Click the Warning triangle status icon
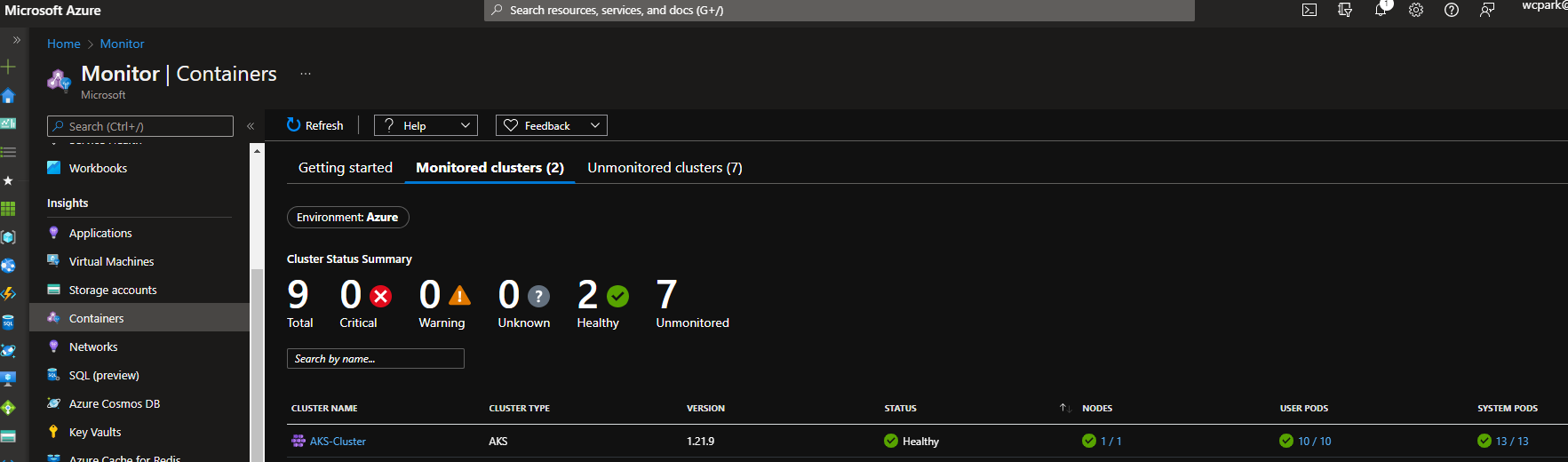Screen dimensions: 1568x462 click(459, 295)
